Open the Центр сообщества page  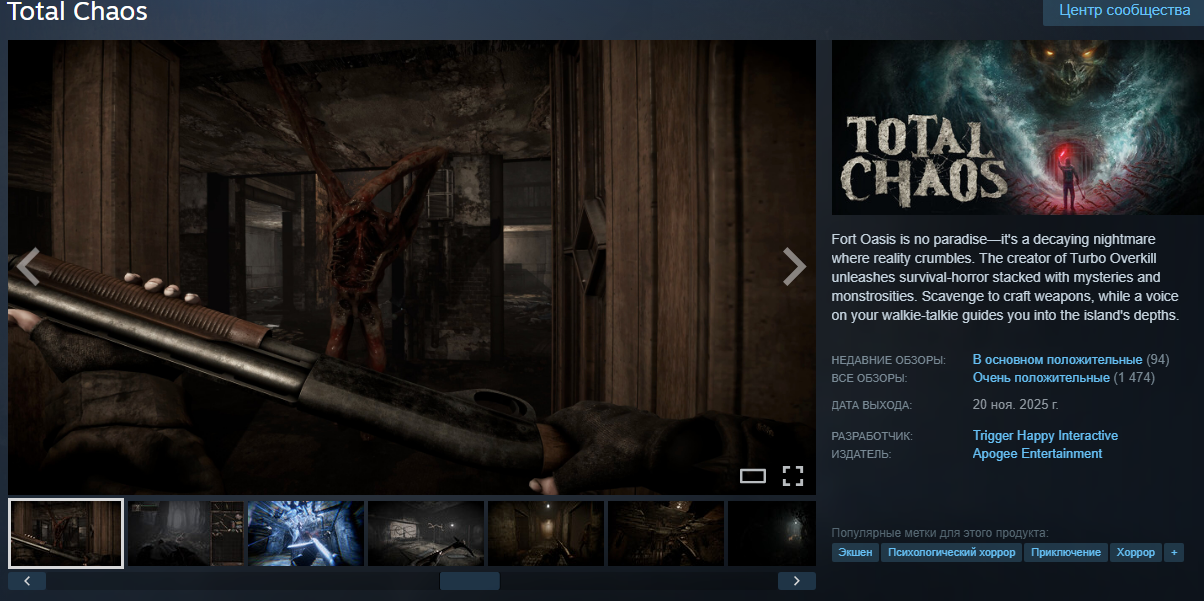[1124, 12]
